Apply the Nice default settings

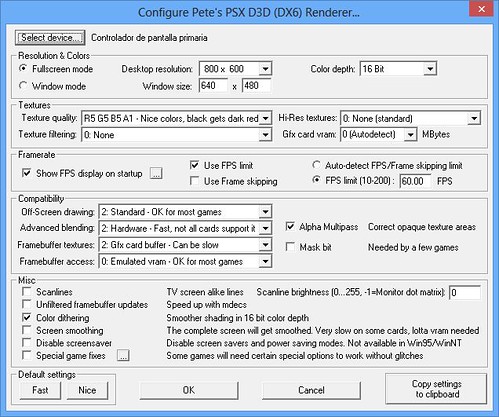coord(87,390)
